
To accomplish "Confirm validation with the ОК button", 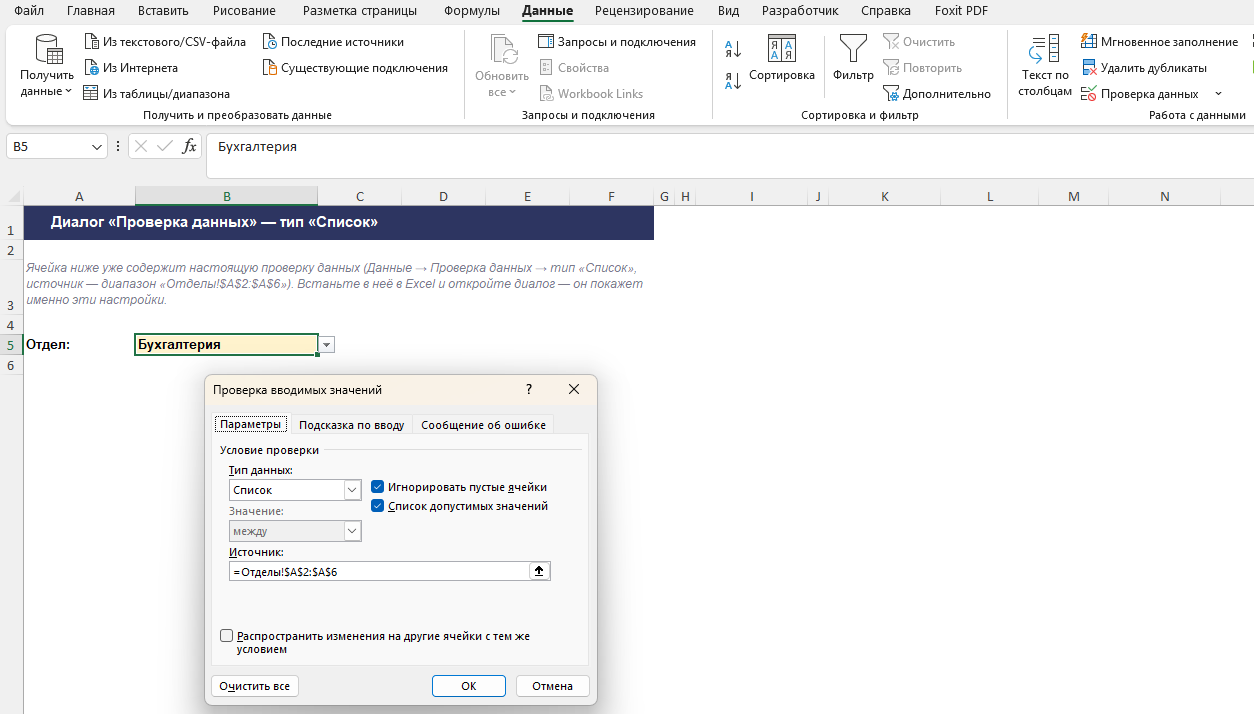I will [469, 686].
